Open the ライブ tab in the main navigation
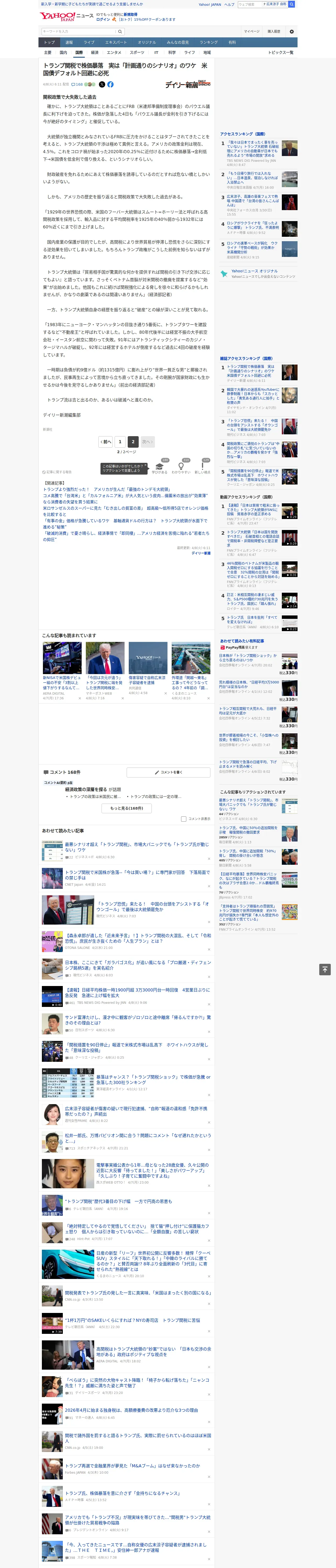The image size is (336, 1568). pos(89,43)
